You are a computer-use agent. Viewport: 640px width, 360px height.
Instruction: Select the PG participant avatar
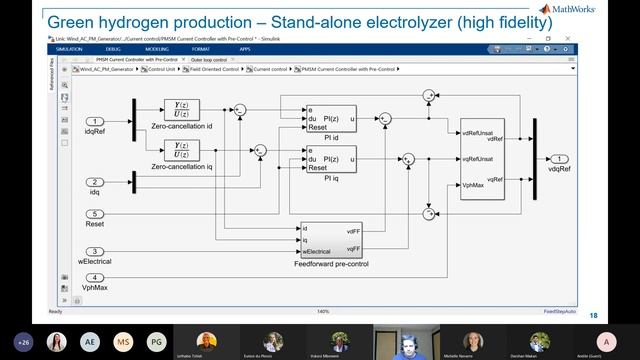pyautogui.click(x=156, y=342)
